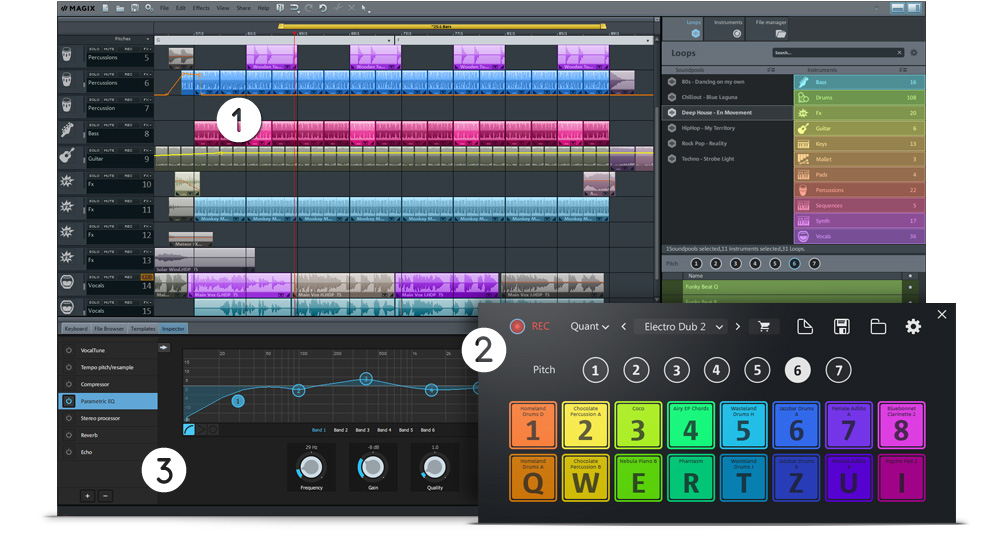Viewport: 982px width, 535px height.
Task: Trigger pad R Phantasm
Action: pyautogui.click(x=691, y=478)
